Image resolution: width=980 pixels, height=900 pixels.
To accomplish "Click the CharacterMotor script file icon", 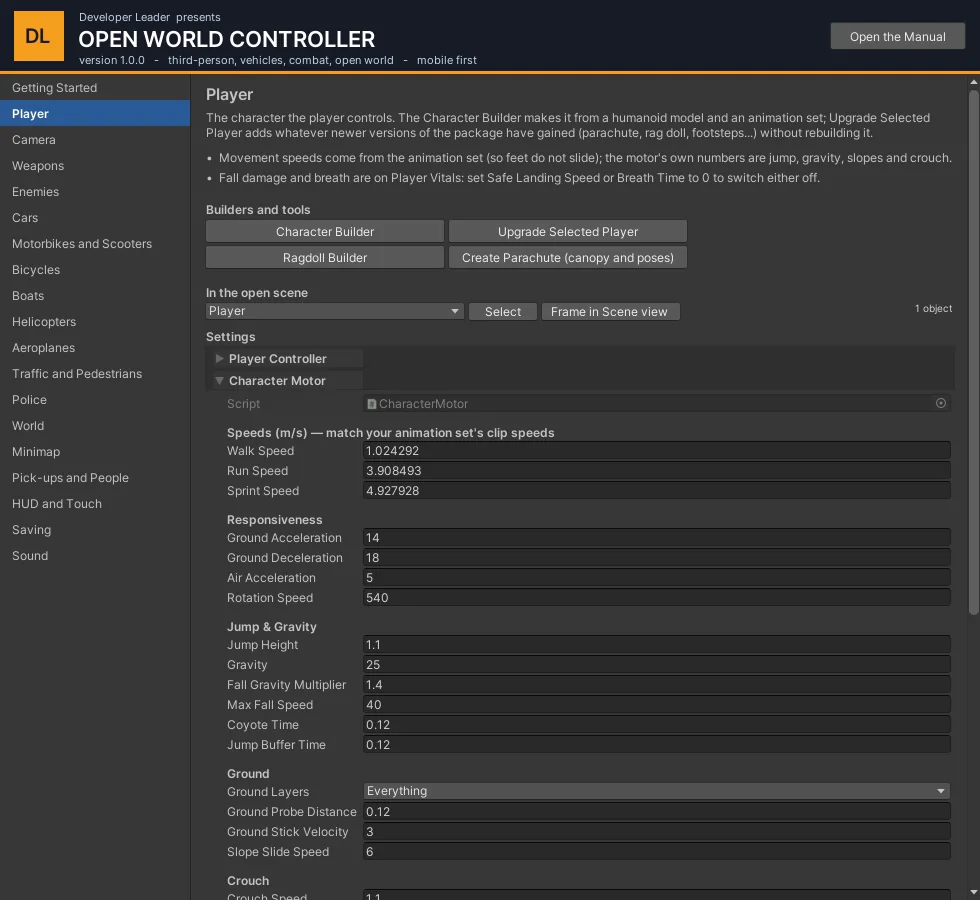I will (371, 404).
